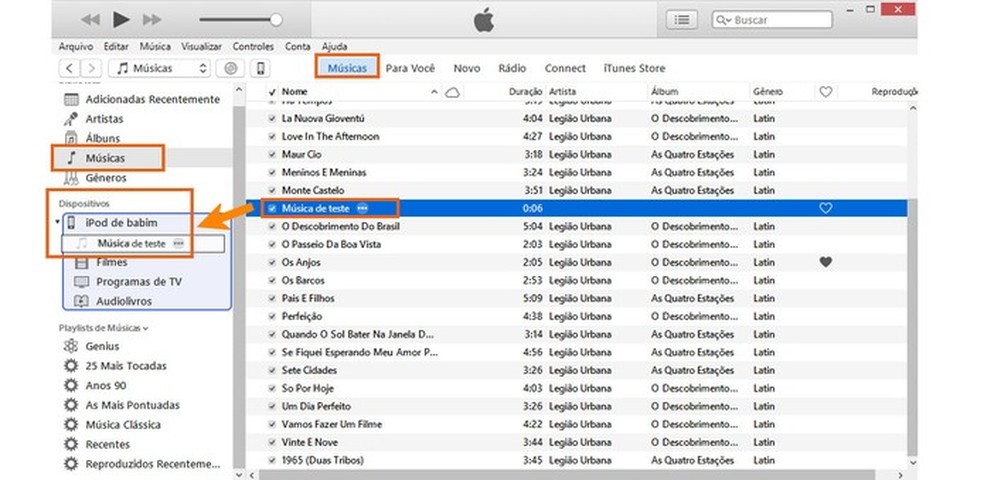Switch to the Músicas tab
Viewport: 984px width, 480px height.
[347, 68]
